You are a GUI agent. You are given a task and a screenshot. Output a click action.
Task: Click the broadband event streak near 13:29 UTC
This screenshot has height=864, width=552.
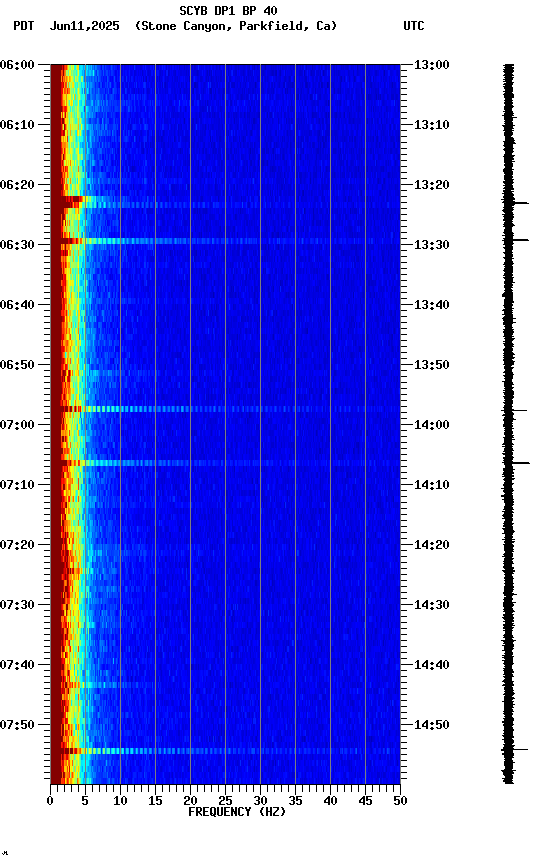click(x=225, y=241)
